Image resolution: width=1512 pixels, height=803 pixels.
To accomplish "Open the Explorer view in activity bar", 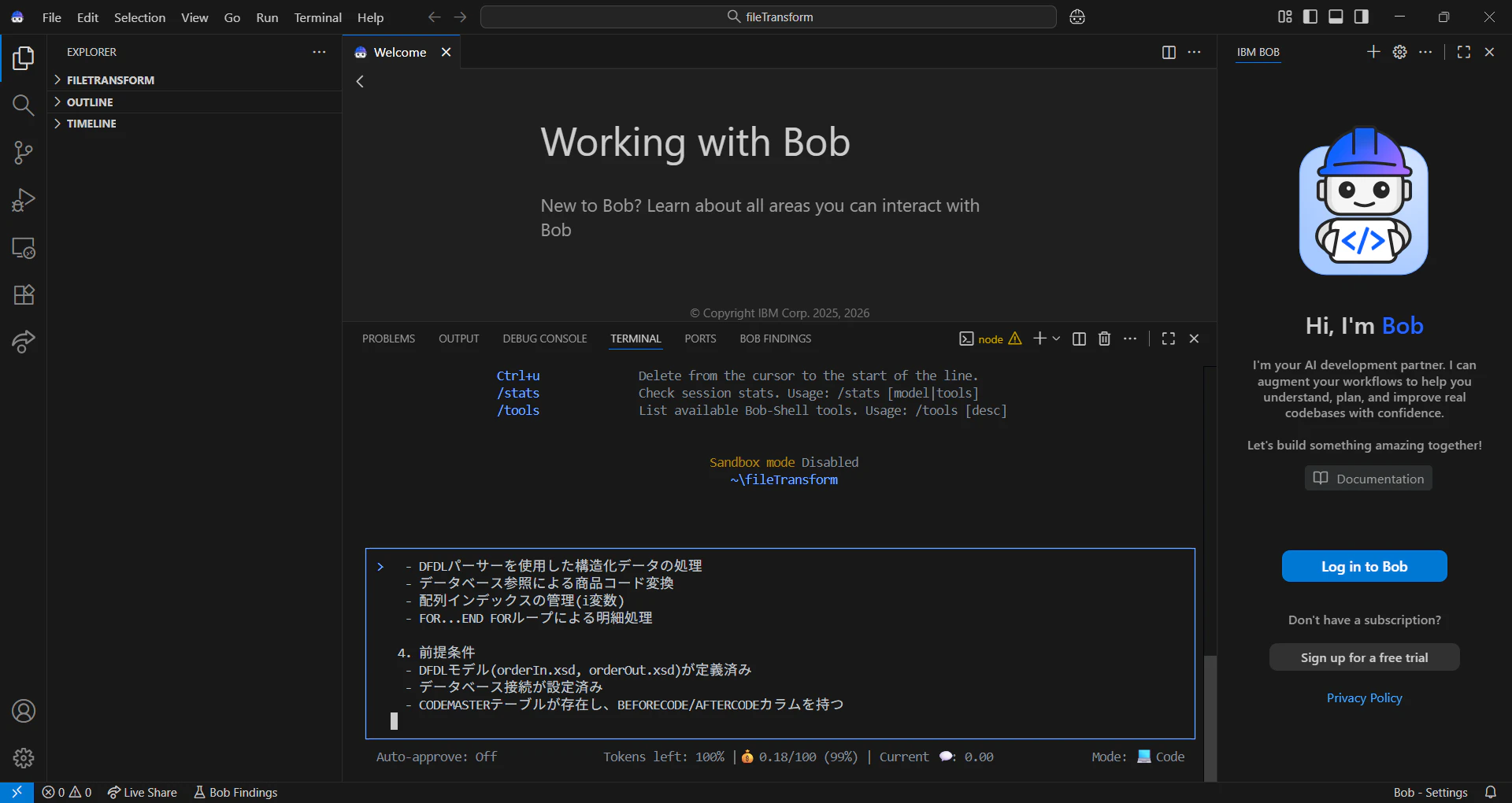I will (24, 57).
